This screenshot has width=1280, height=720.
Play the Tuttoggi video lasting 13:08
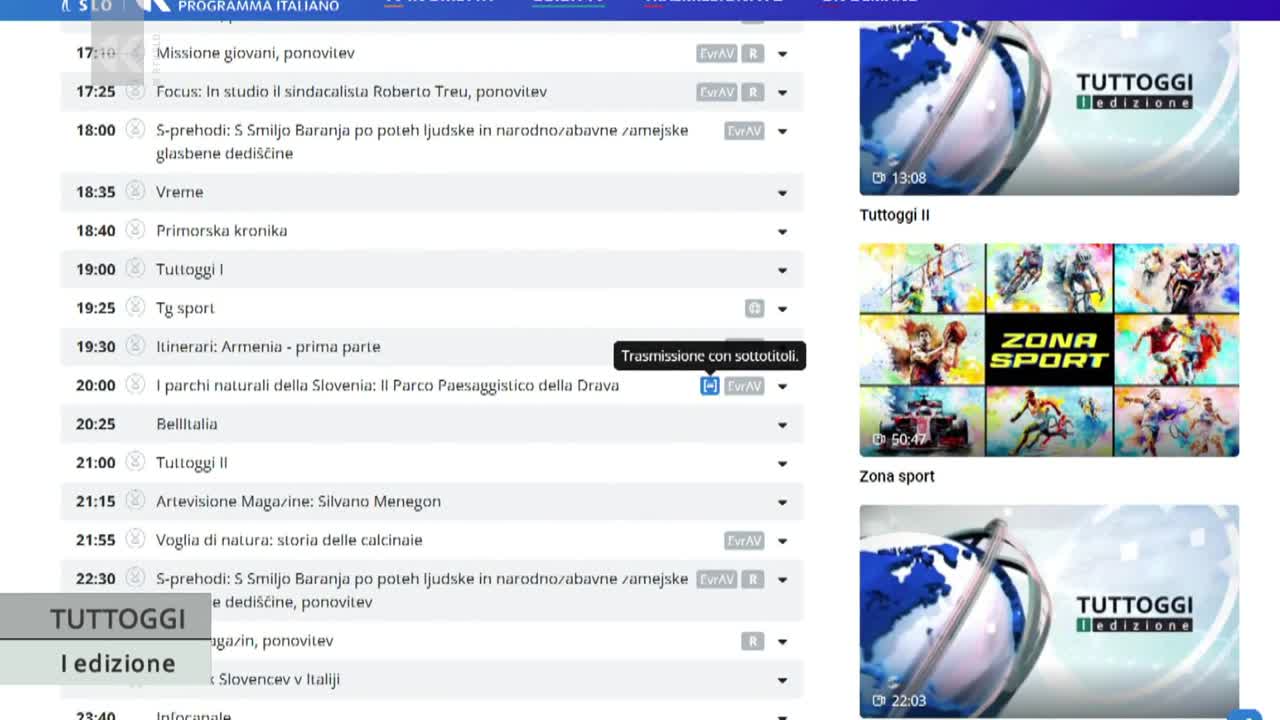point(1049,108)
